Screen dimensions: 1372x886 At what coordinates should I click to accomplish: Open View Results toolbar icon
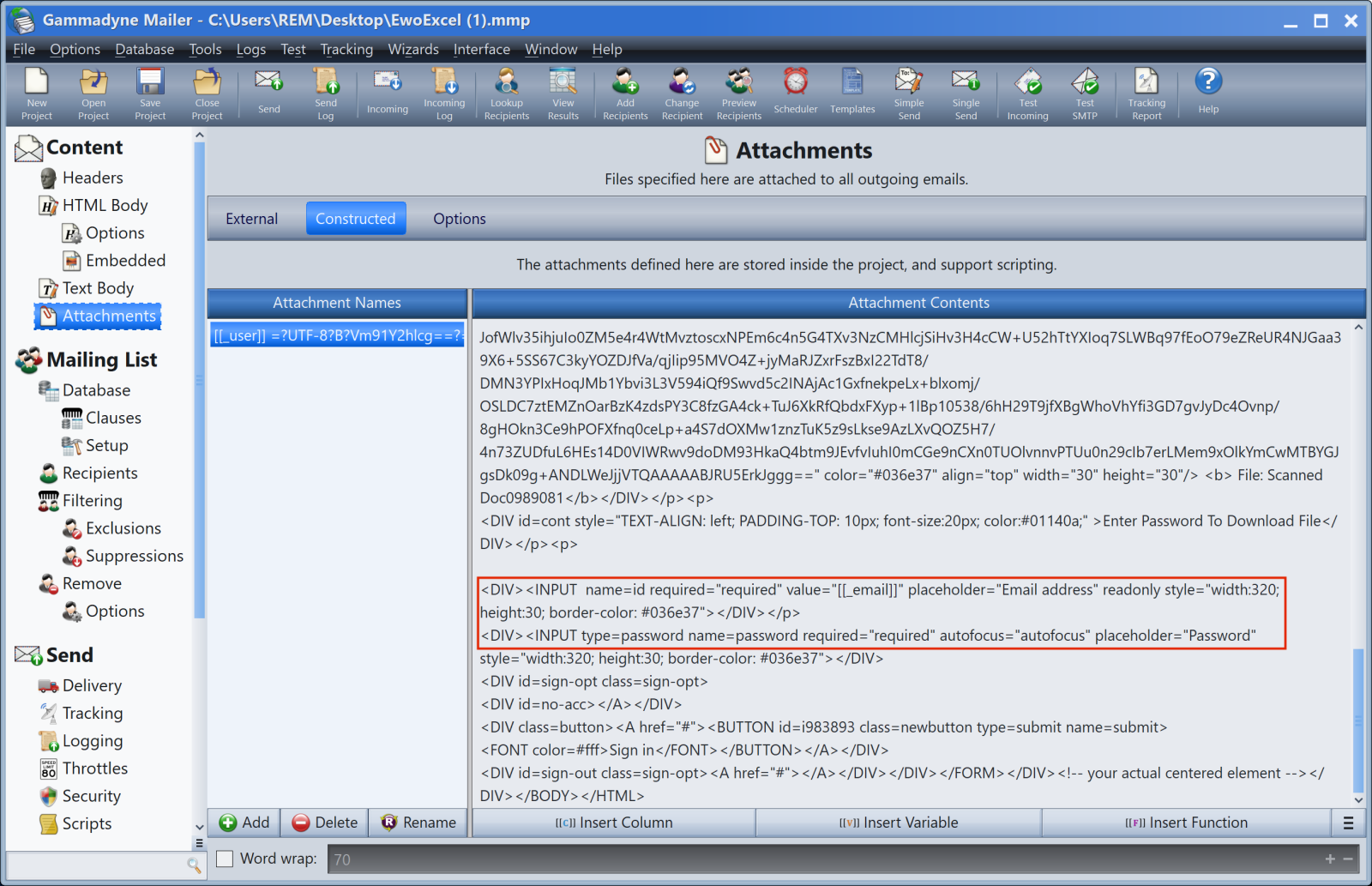(x=563, y=81)
